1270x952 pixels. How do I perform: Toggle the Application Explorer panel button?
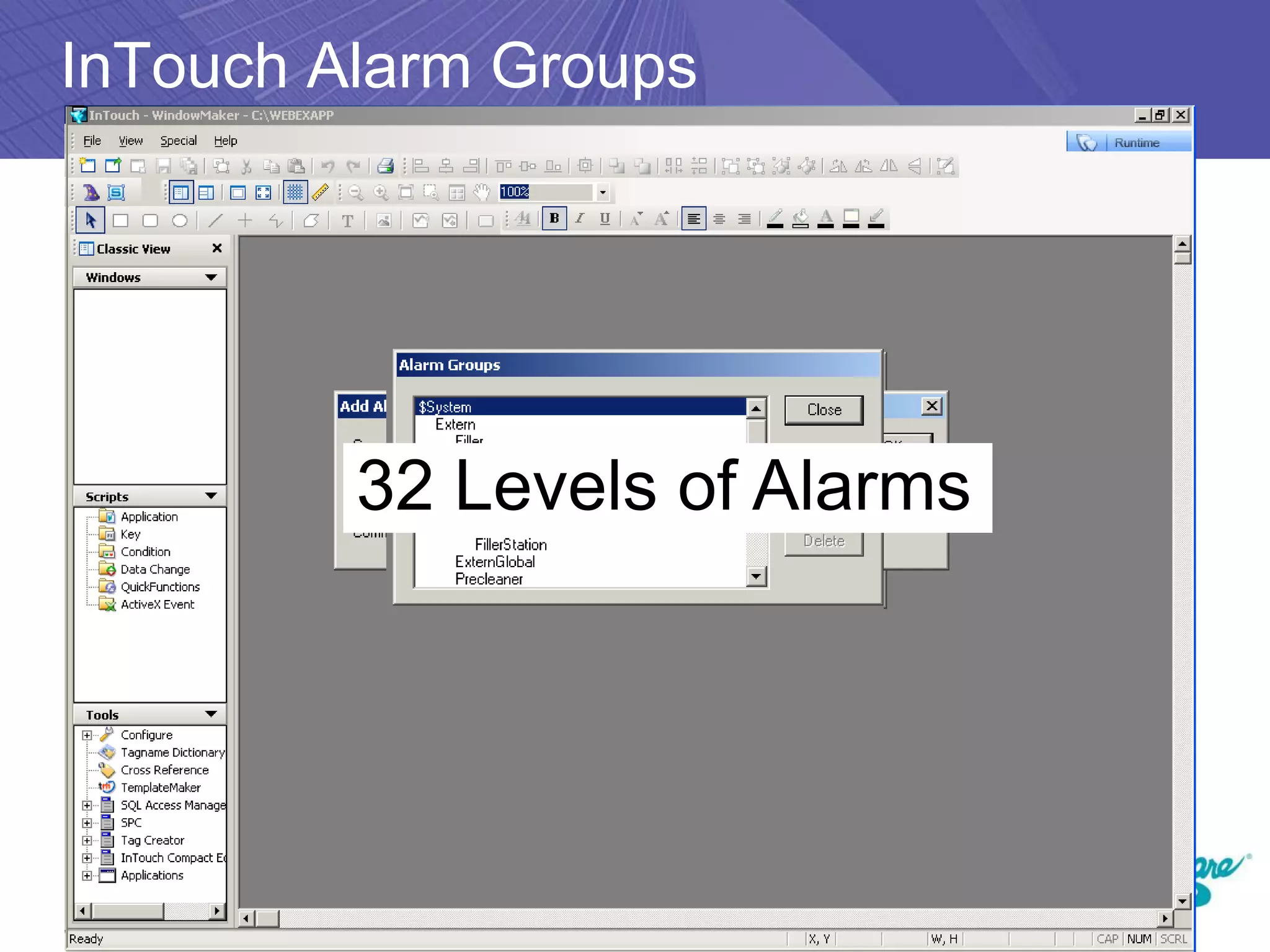(180, 193)
